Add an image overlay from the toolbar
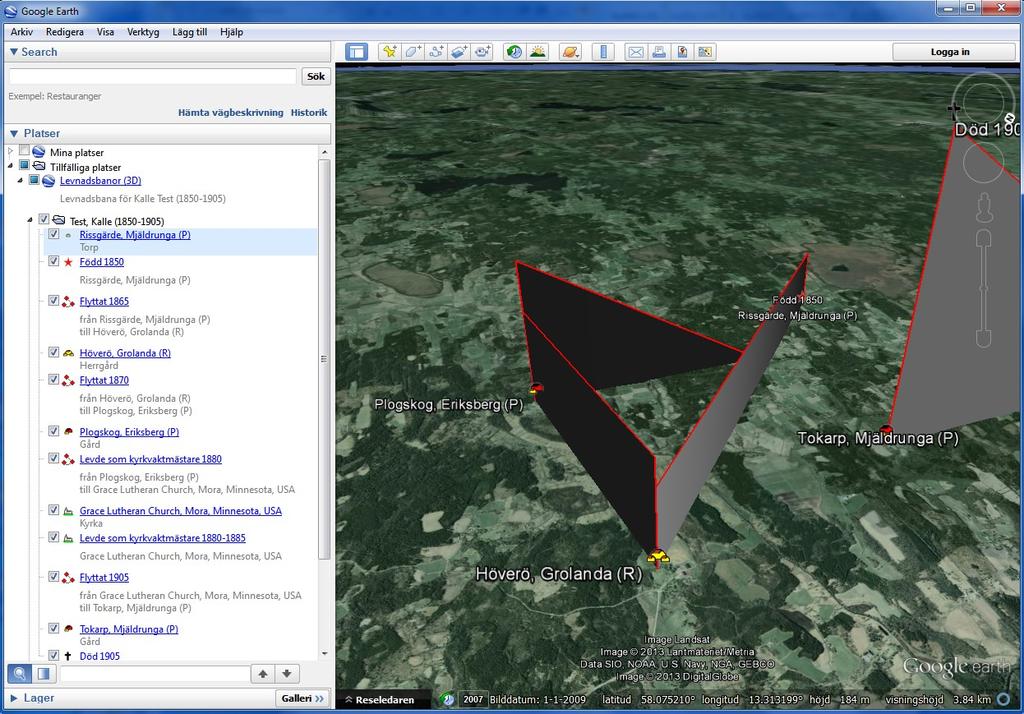1024x714 pixels. tap(459, 52)
